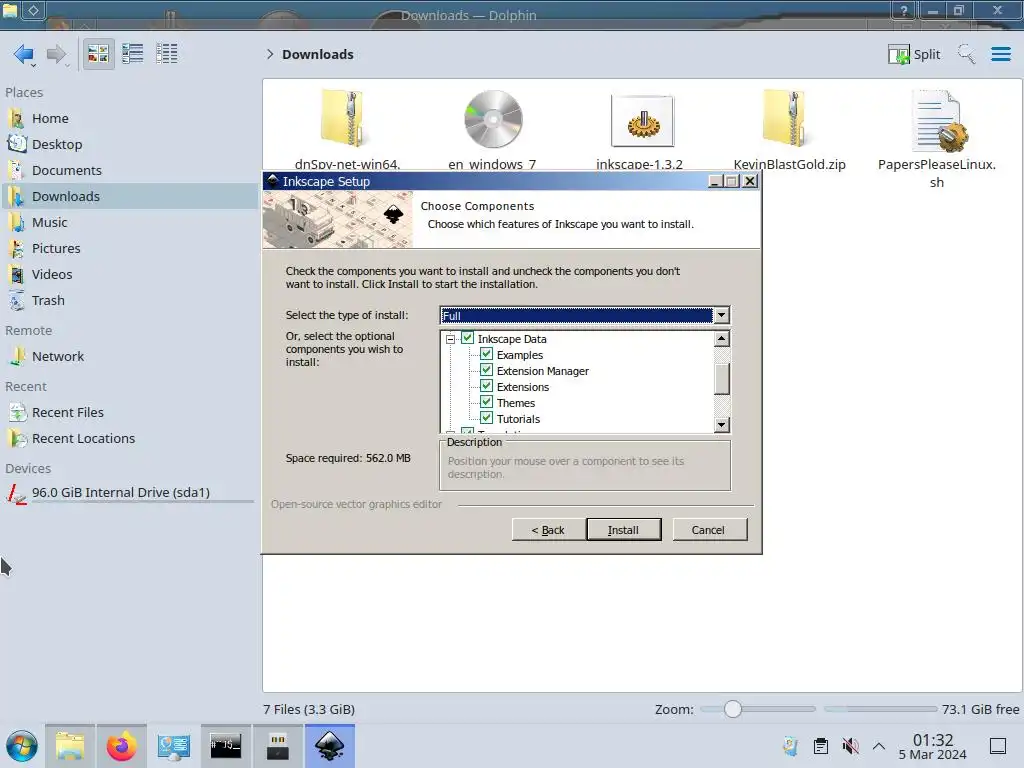Open Network in the Remote section
The height and width of the screenshot is (768, 1024).
129,357
